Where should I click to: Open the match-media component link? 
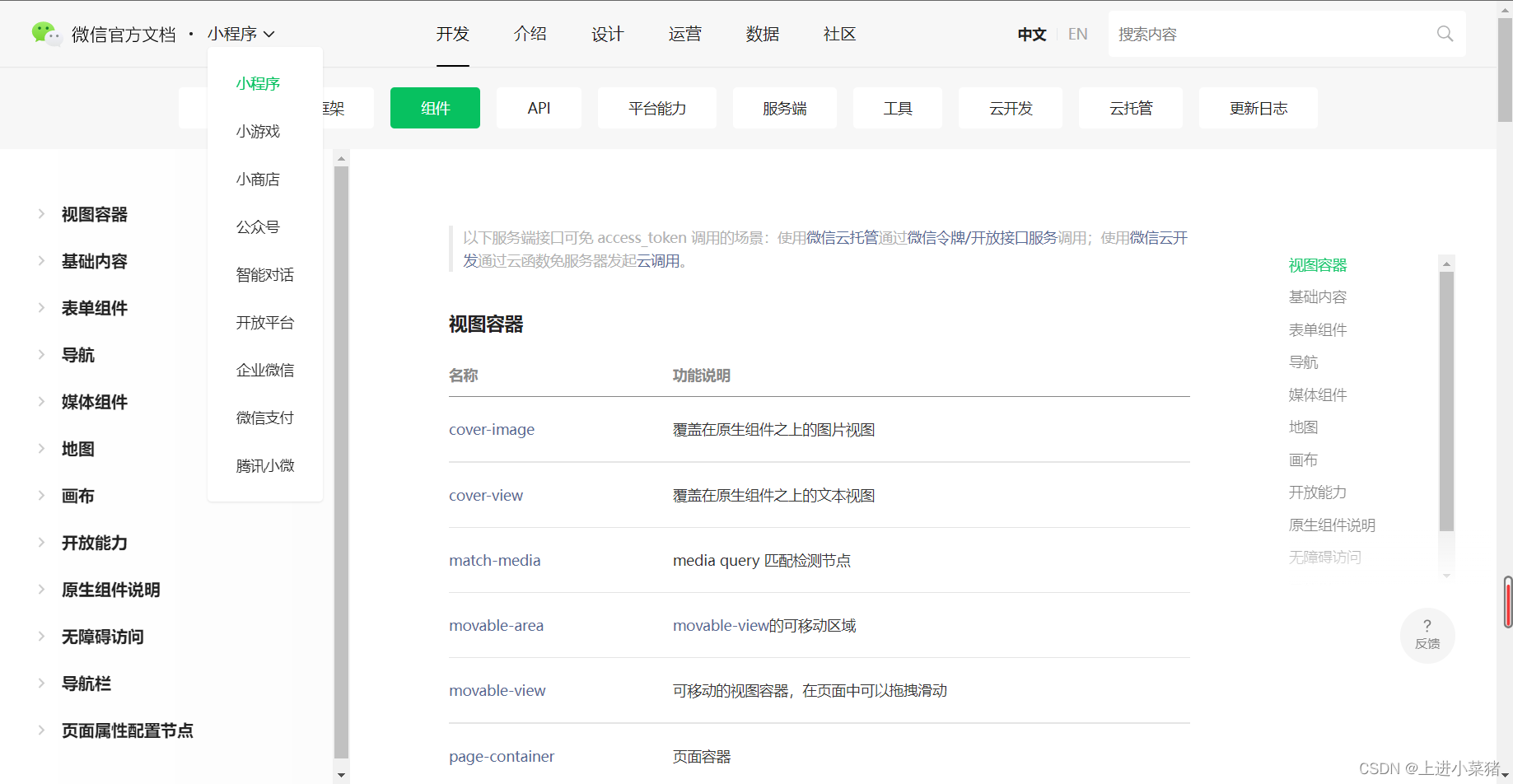click(x=495, y=560)
